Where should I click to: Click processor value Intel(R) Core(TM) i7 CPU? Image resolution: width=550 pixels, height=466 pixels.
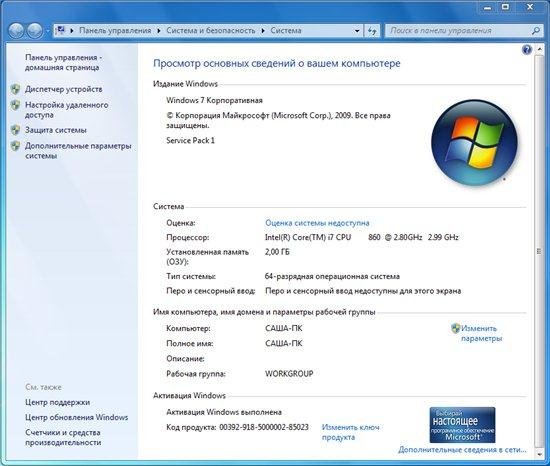308,237
